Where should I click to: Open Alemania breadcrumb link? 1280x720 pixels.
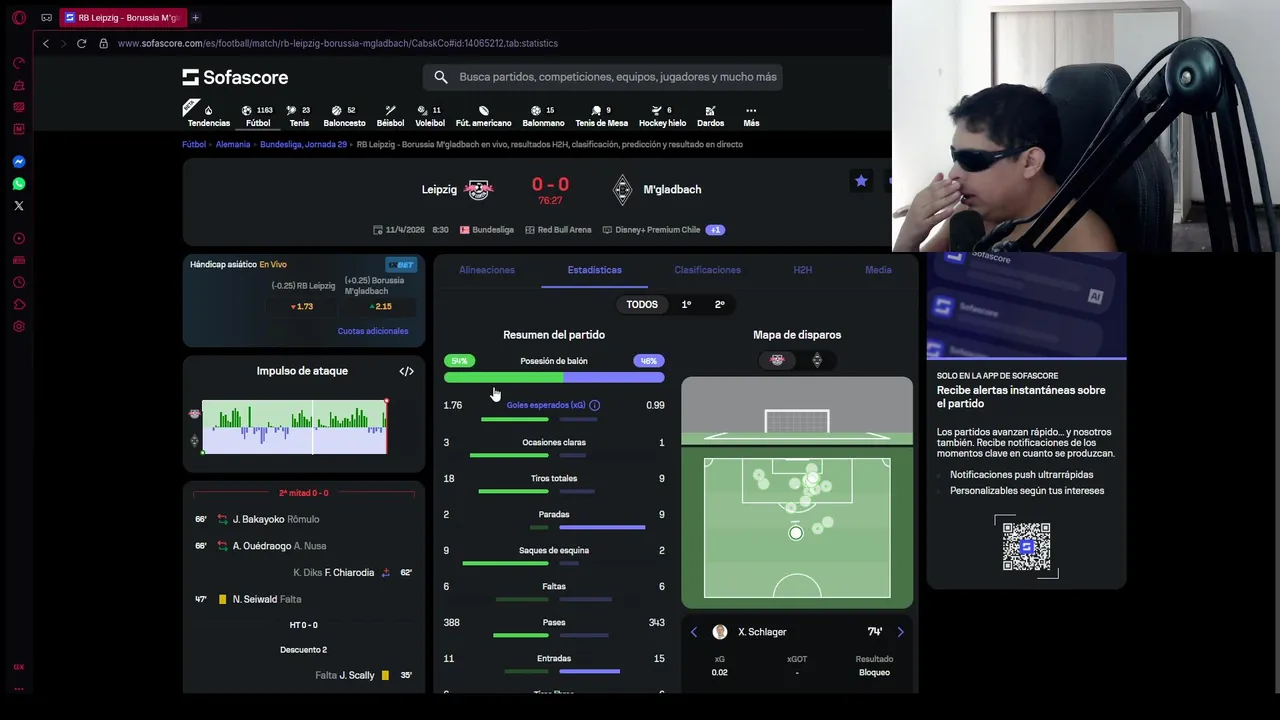pyautogui.click(x=233, y=144)
